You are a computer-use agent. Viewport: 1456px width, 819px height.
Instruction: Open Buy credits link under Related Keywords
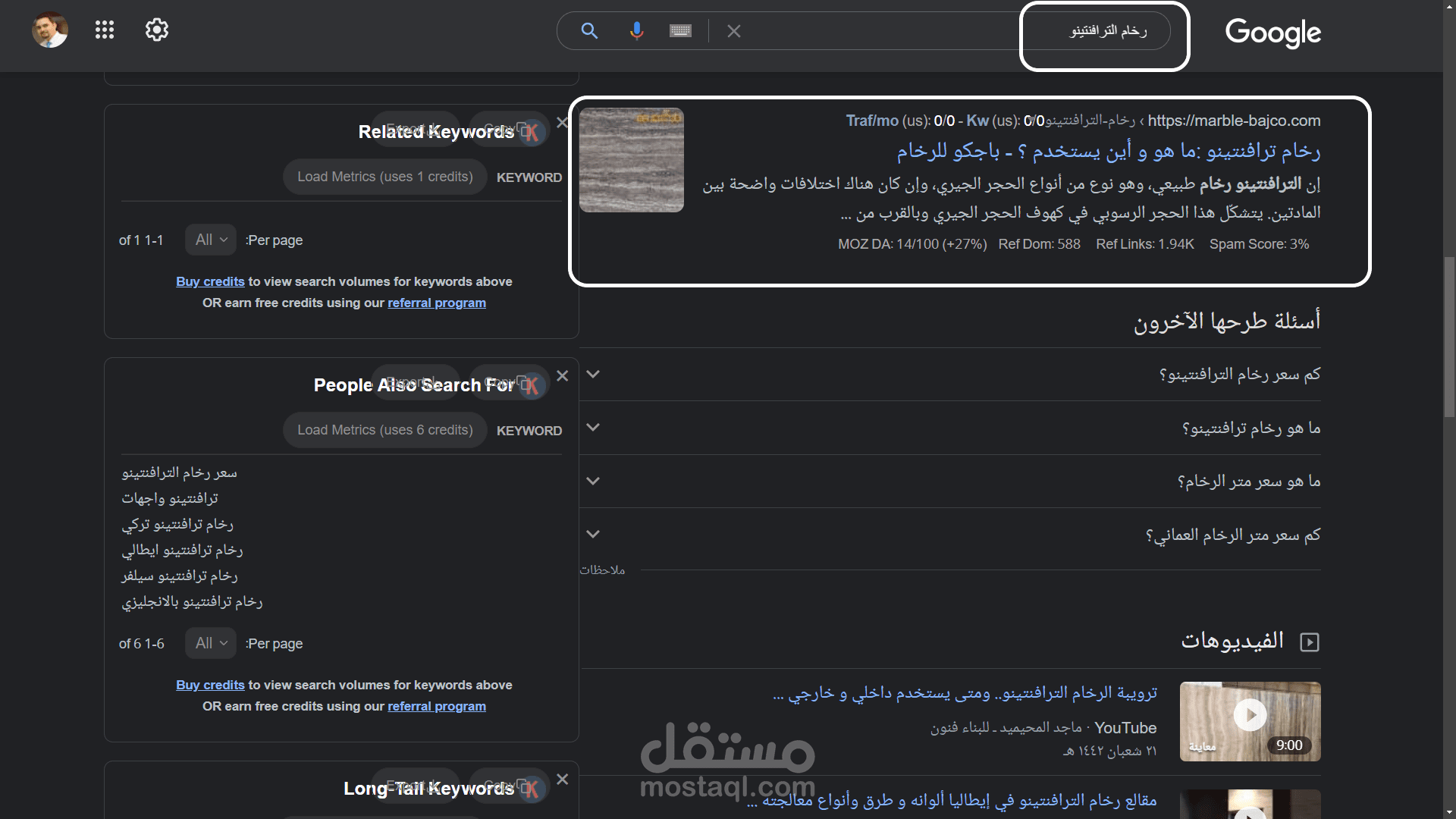[x=210, y=281]
